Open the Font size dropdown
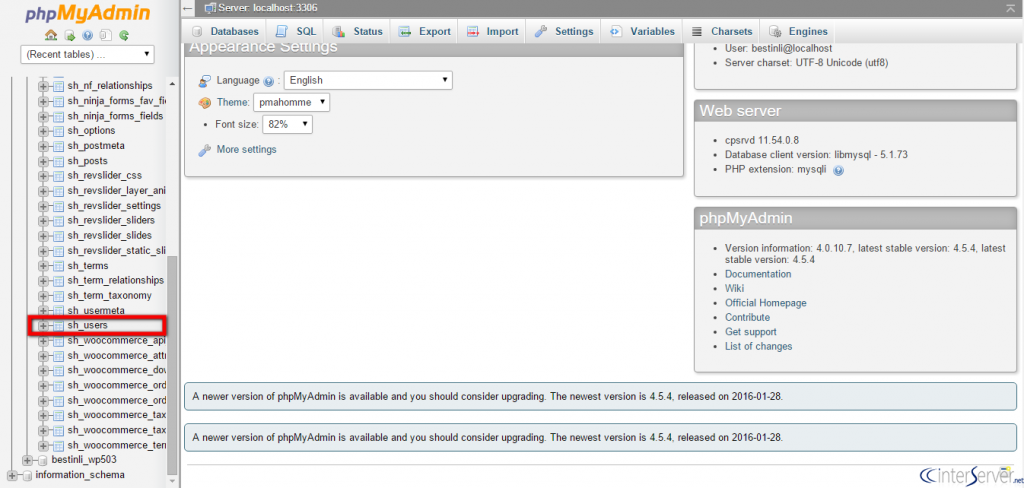This screenshot has width=1024, height=488. [x=287, y=125]
